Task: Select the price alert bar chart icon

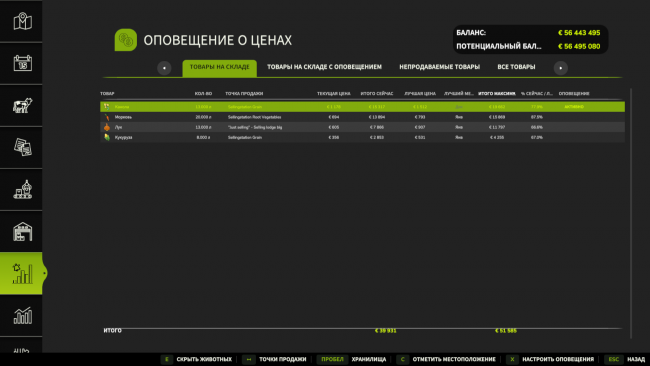Action: click(22, 274)
